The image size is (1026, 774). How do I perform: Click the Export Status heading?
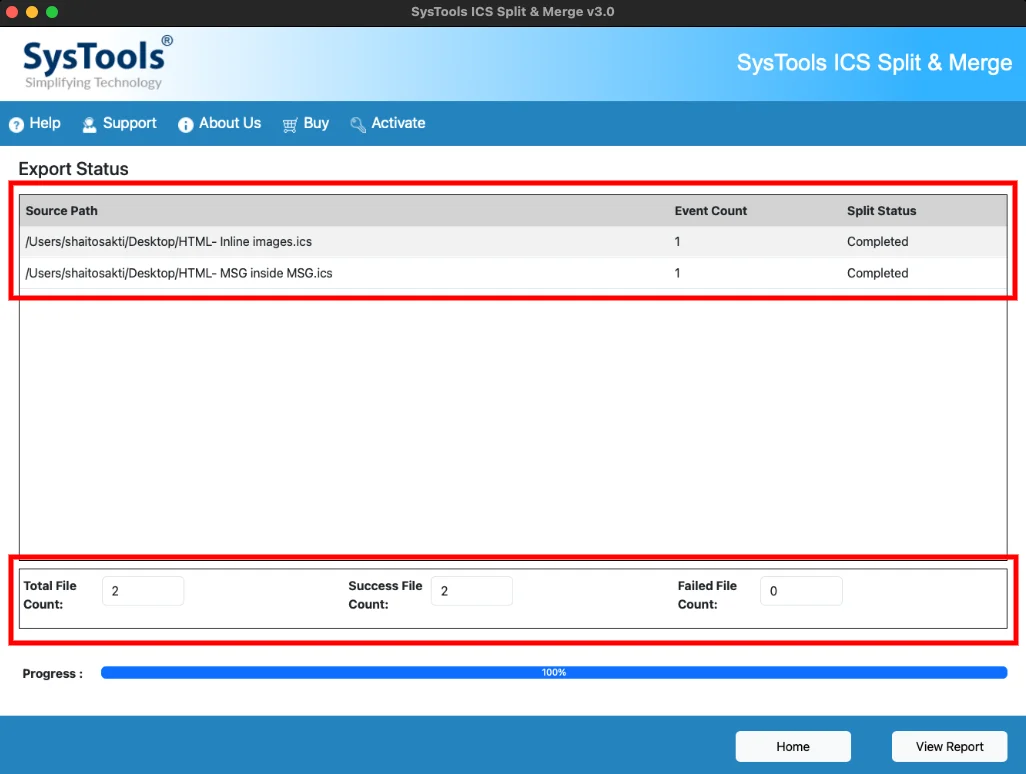pos(73,169)
